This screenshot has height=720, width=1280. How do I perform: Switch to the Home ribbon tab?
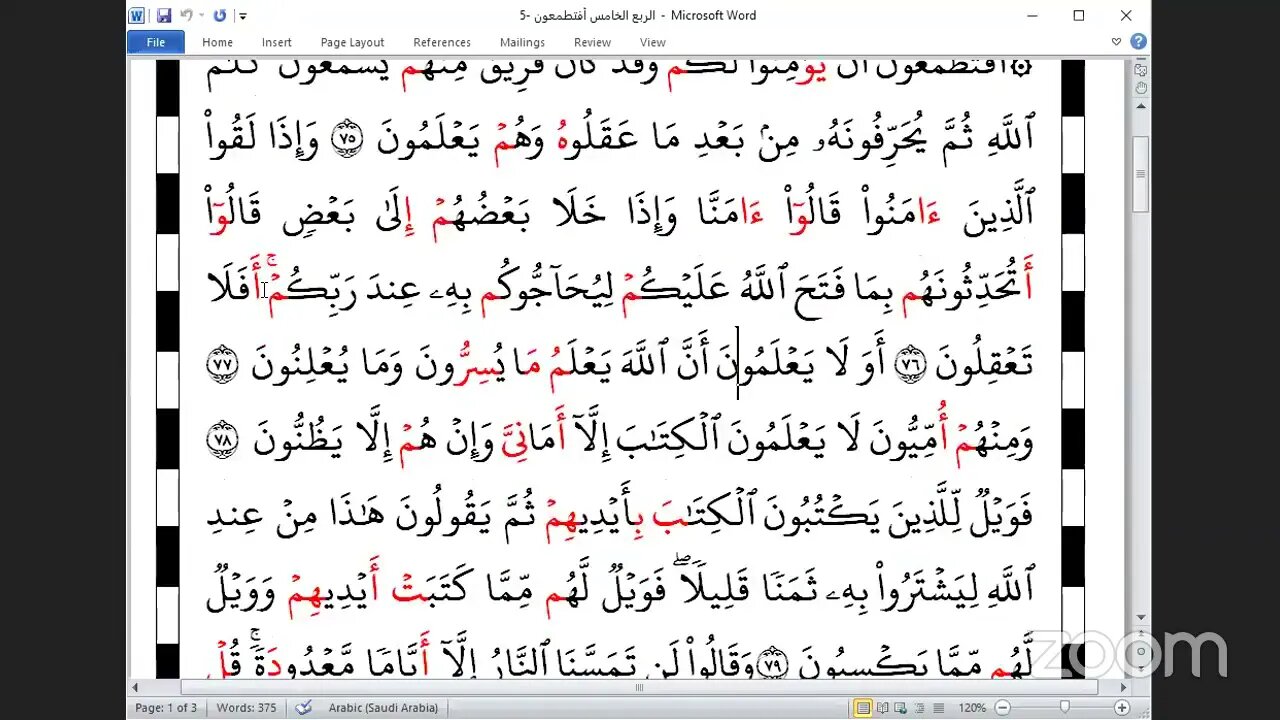point(217,42)
